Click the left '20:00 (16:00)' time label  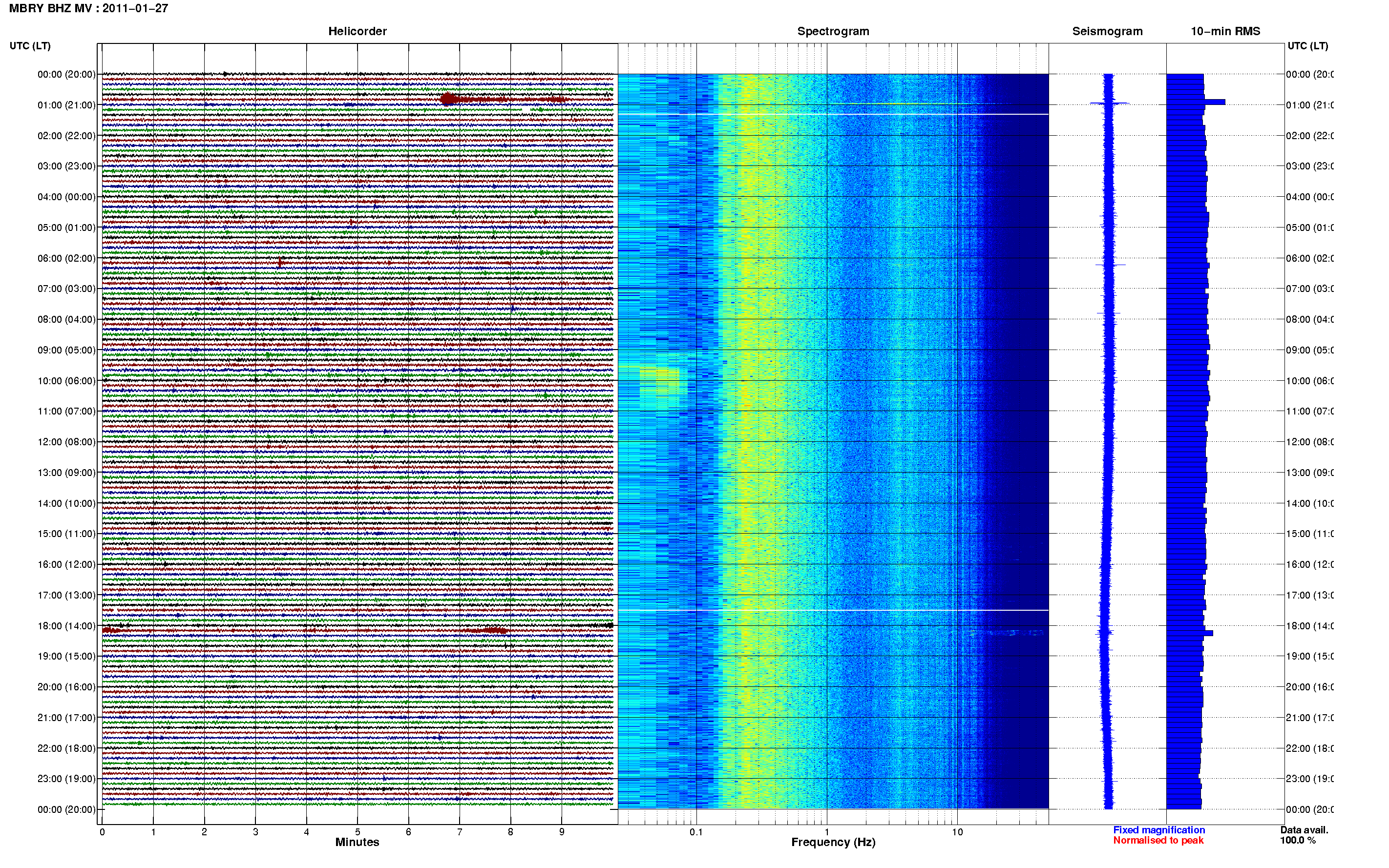pyautogui.click(x=66, y=686)
